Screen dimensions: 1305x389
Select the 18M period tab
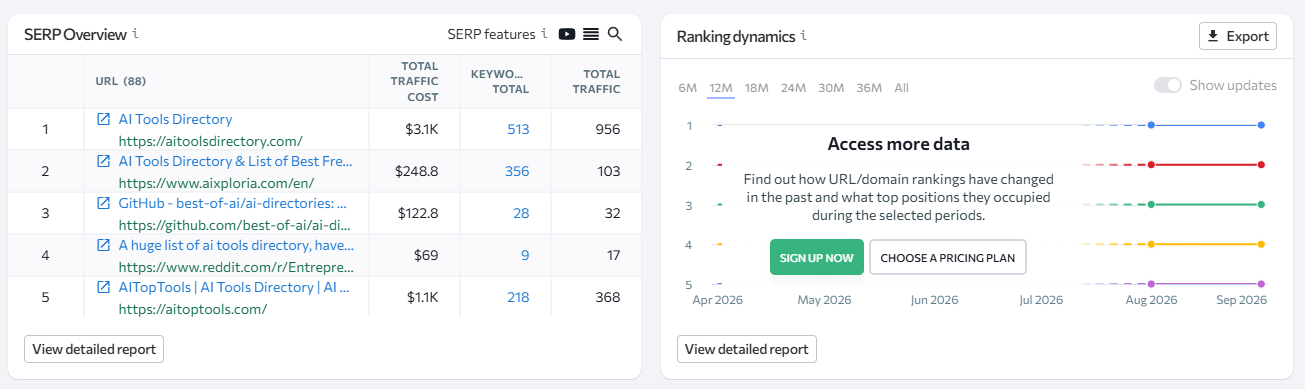coord(757,88)
